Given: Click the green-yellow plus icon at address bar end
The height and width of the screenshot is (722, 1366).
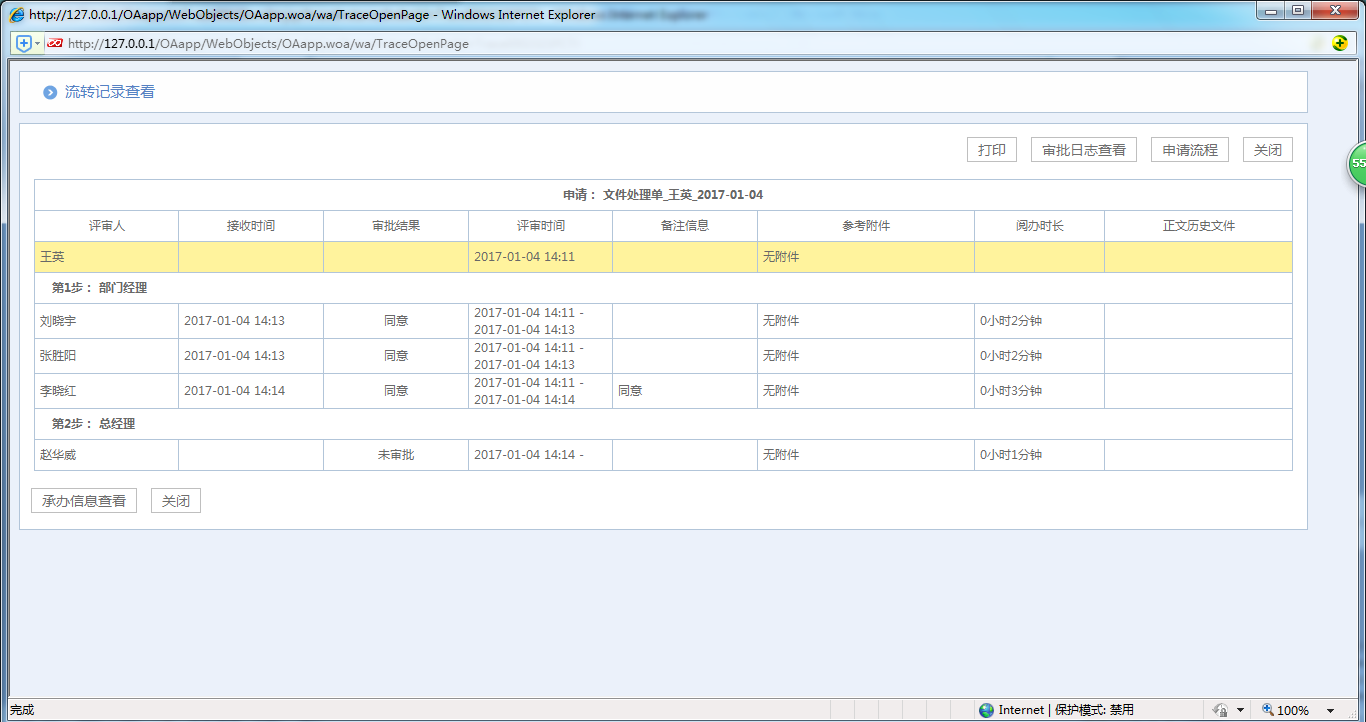Looking at the screenshot, I should tap(1340, 43).
